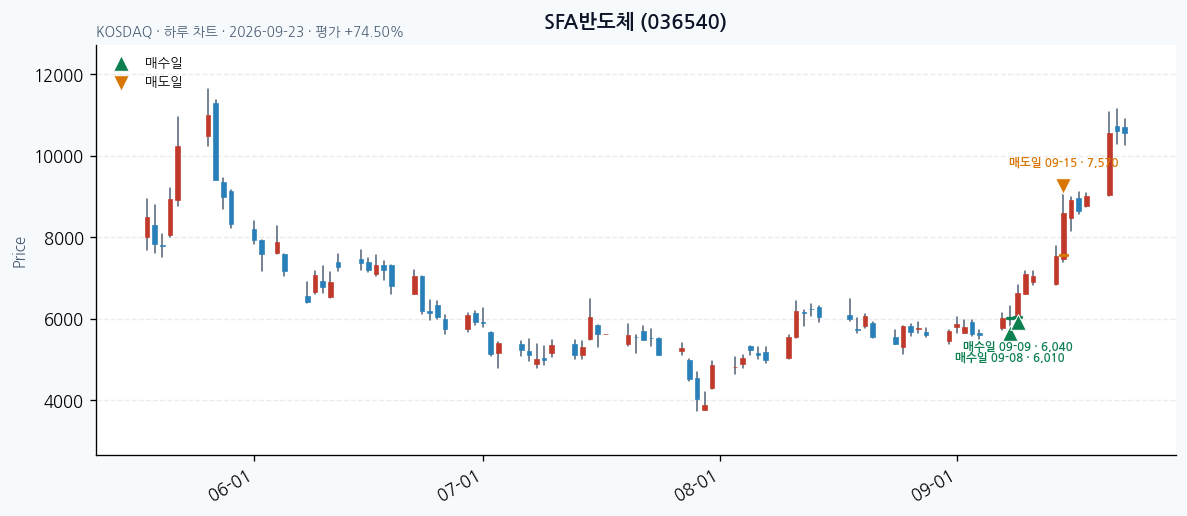Select the '매도일' legend label
This screenshot has width=1187, height=516.
tap(164, 82)
